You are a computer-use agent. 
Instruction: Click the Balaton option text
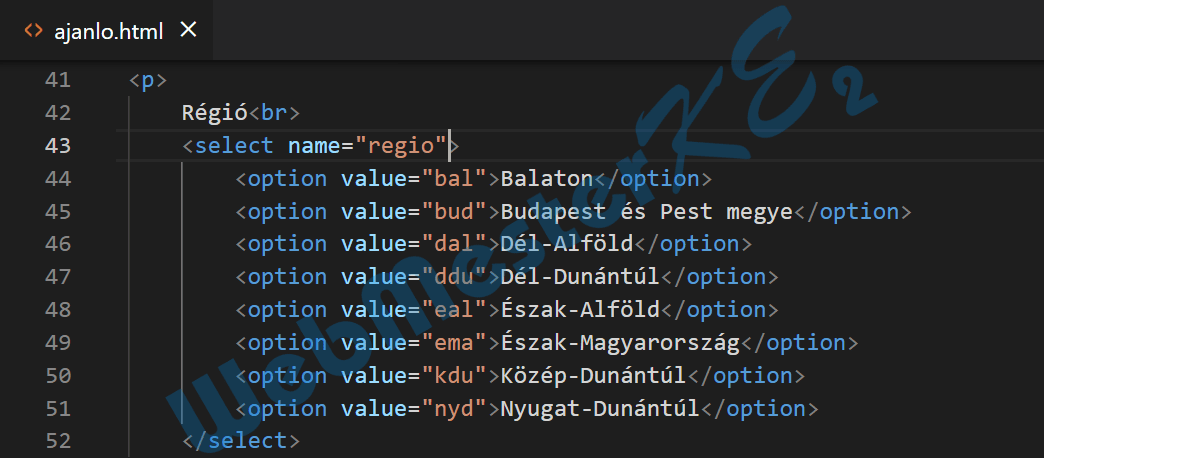click(547, 179)
